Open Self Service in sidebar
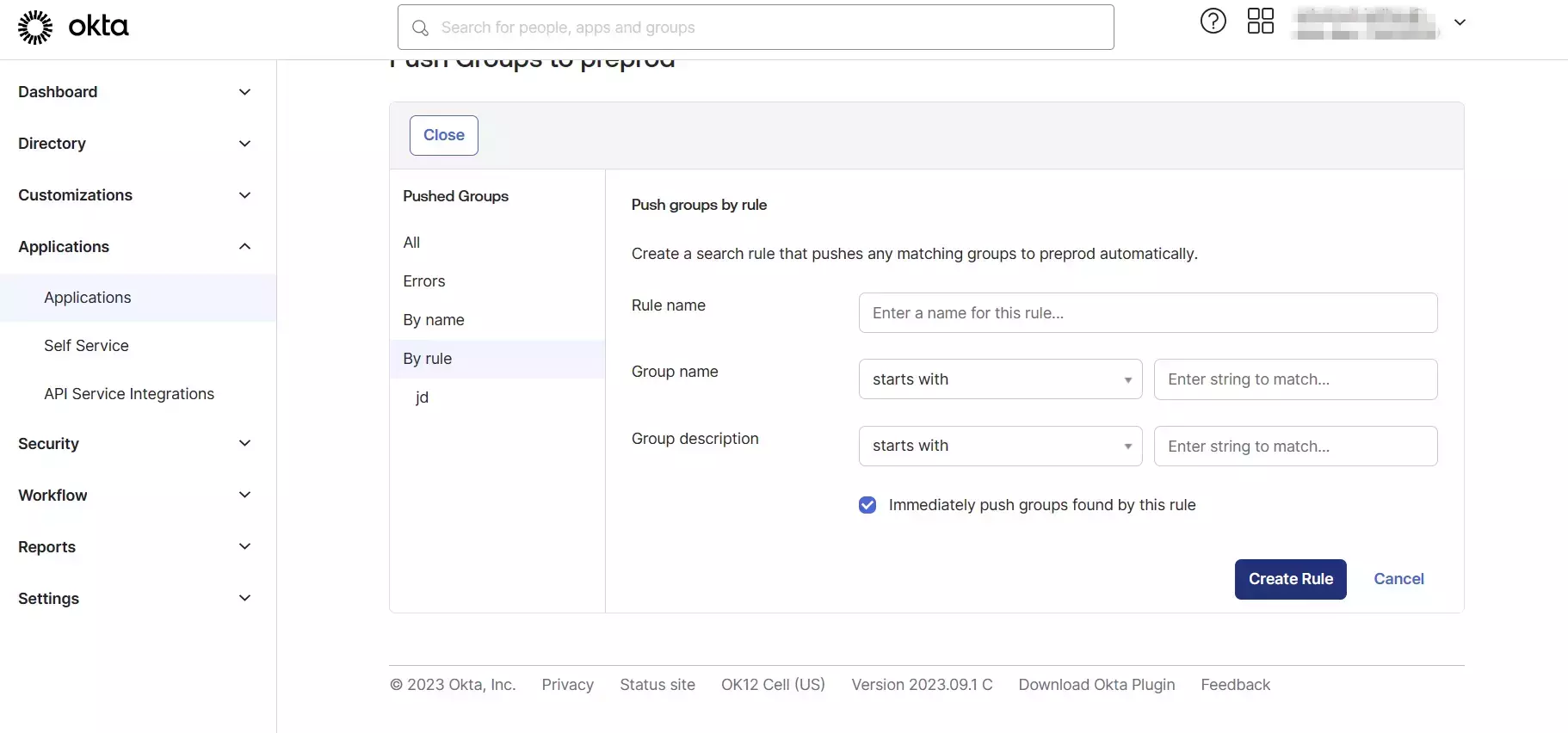Viewport: 1568px width, 733px height. (x=86, y=346)
